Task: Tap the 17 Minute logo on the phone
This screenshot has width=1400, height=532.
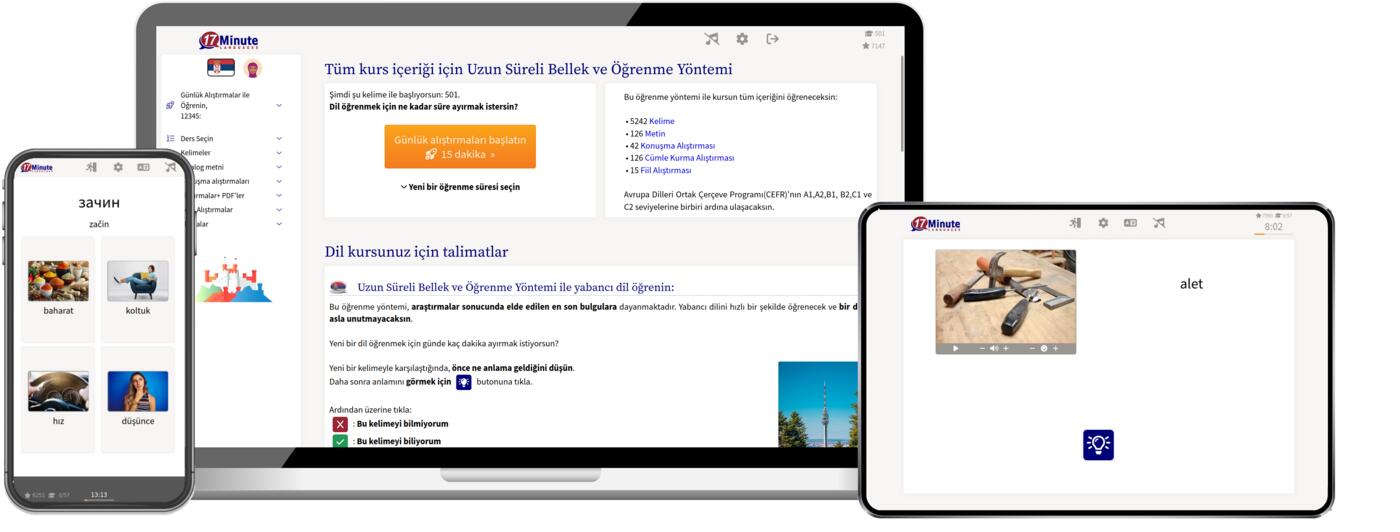Action: tap(37, 167)
